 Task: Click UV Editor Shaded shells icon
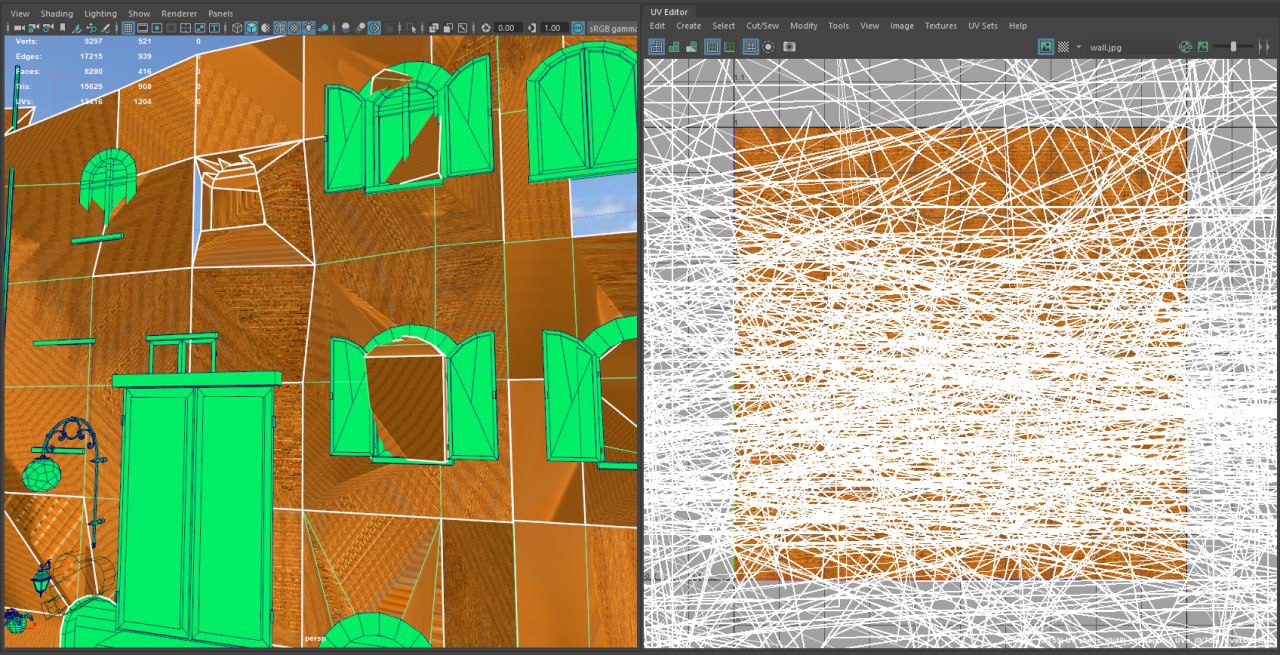tap(674, 46)
